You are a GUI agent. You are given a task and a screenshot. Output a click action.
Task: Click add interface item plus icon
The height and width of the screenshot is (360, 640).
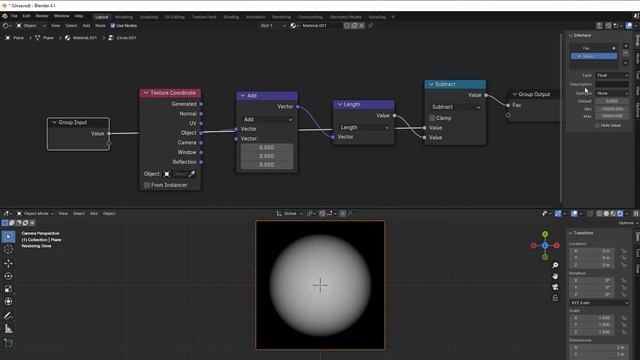(626, 46)
